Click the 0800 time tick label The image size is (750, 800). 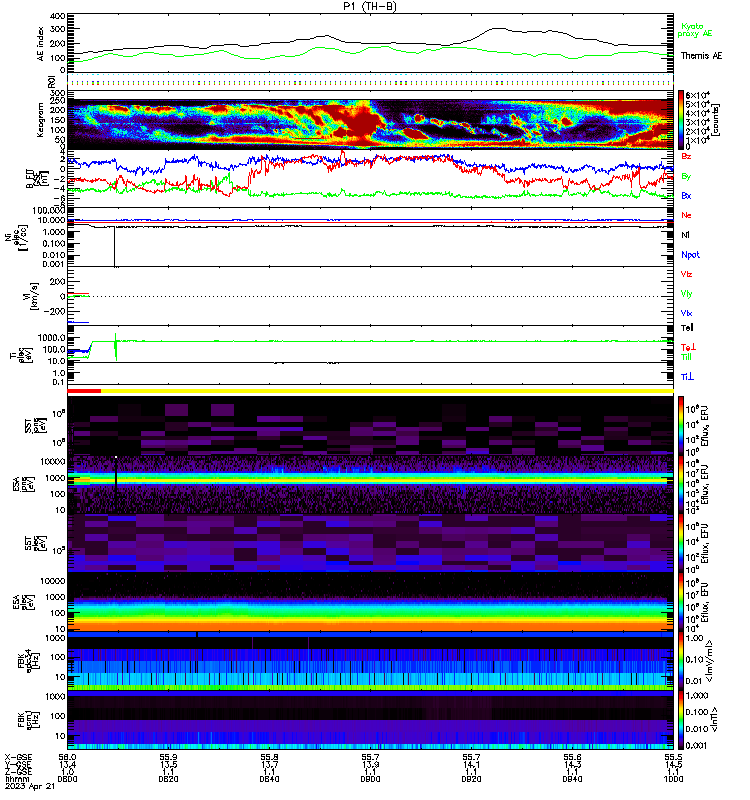[67, 779]
